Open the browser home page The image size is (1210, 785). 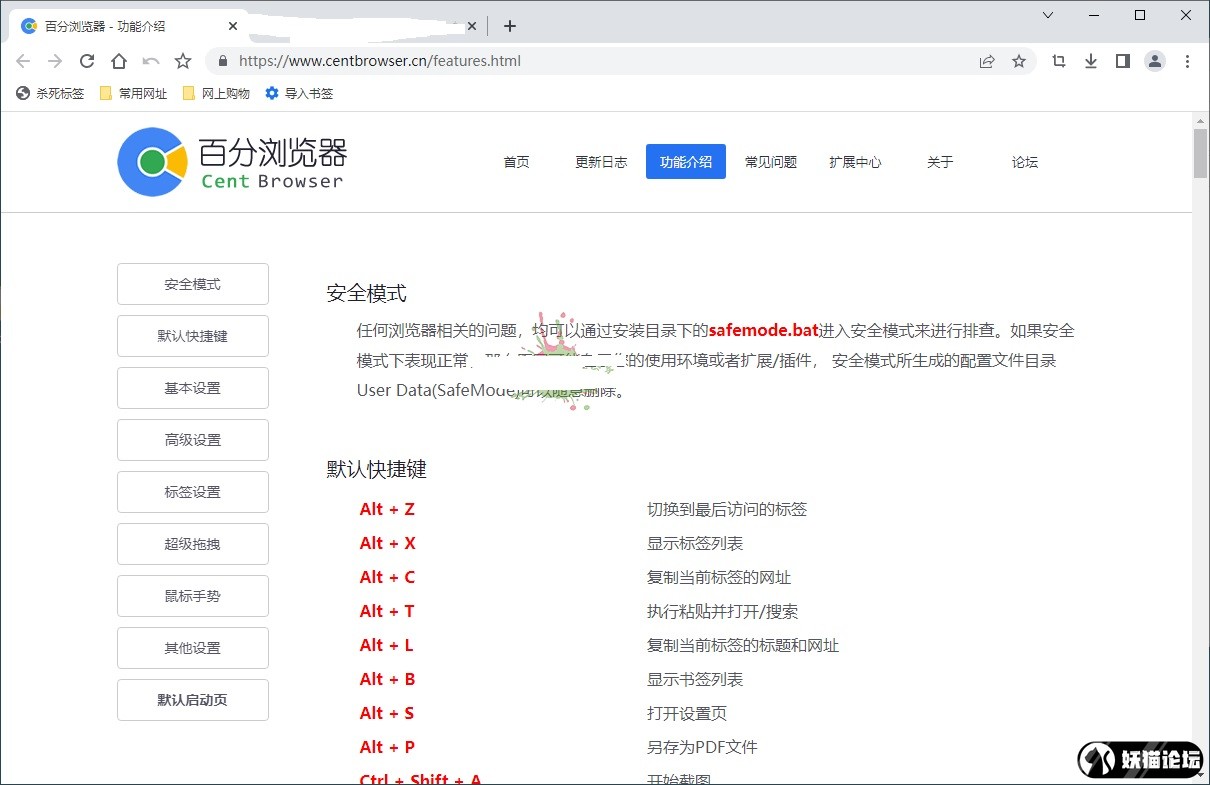(119, 61)
